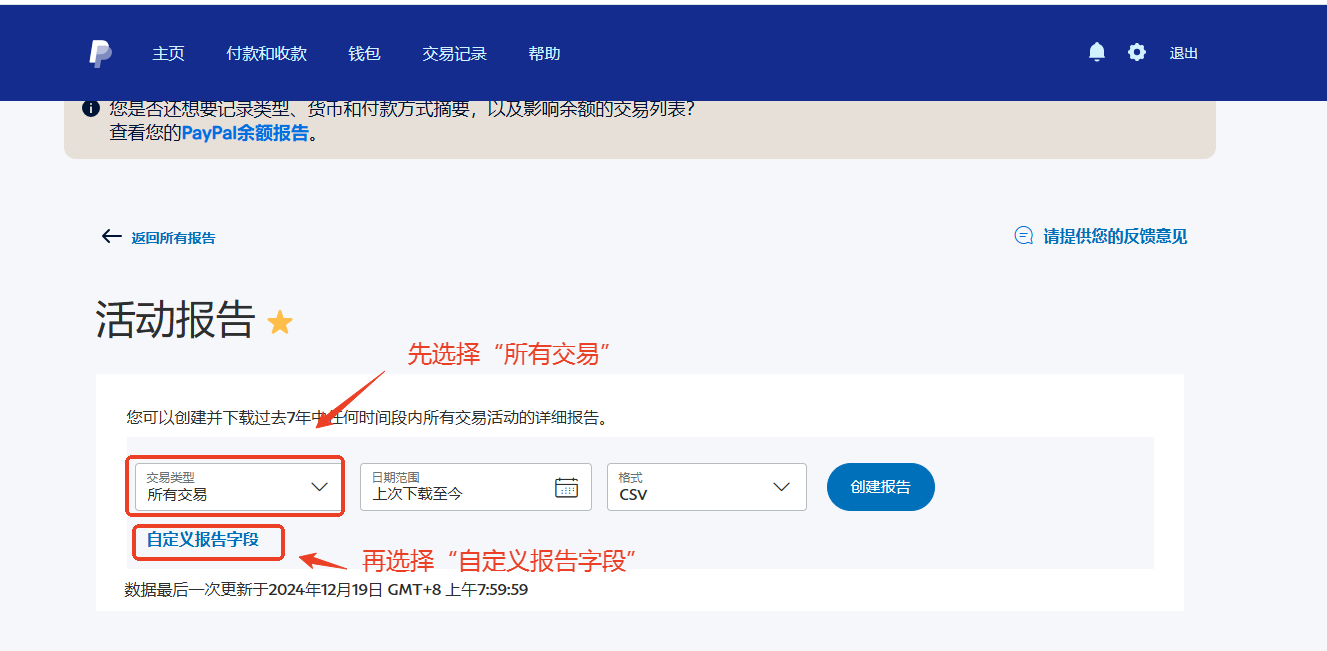The width and height of the screenshot is (1327, 651).
Task: Open the 帮助 menu item
Action: [544, 54]
